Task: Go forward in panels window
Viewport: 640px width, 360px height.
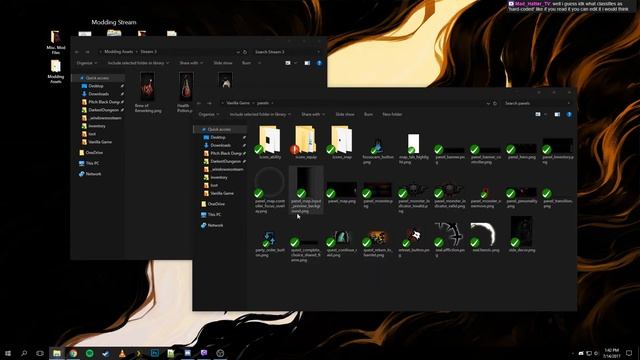Action: tap(209, 104)
